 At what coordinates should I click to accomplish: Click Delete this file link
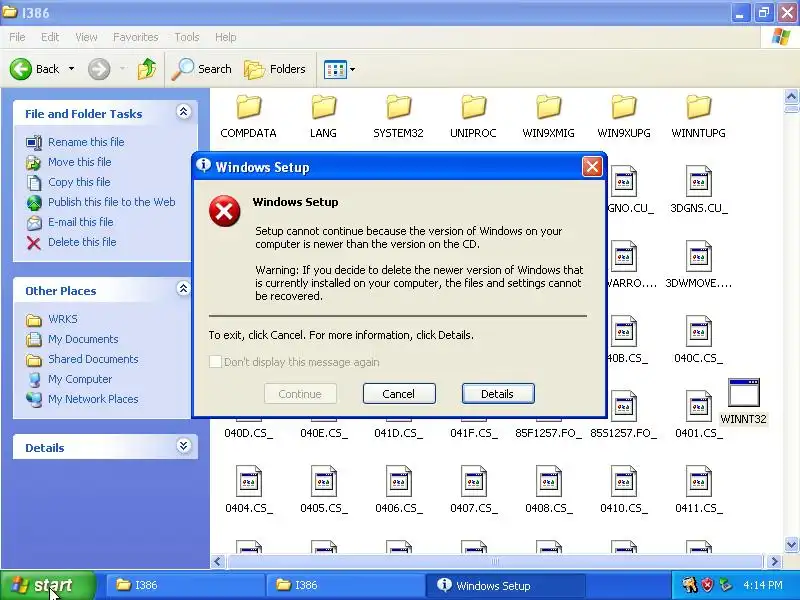click(x=82, y=242)
